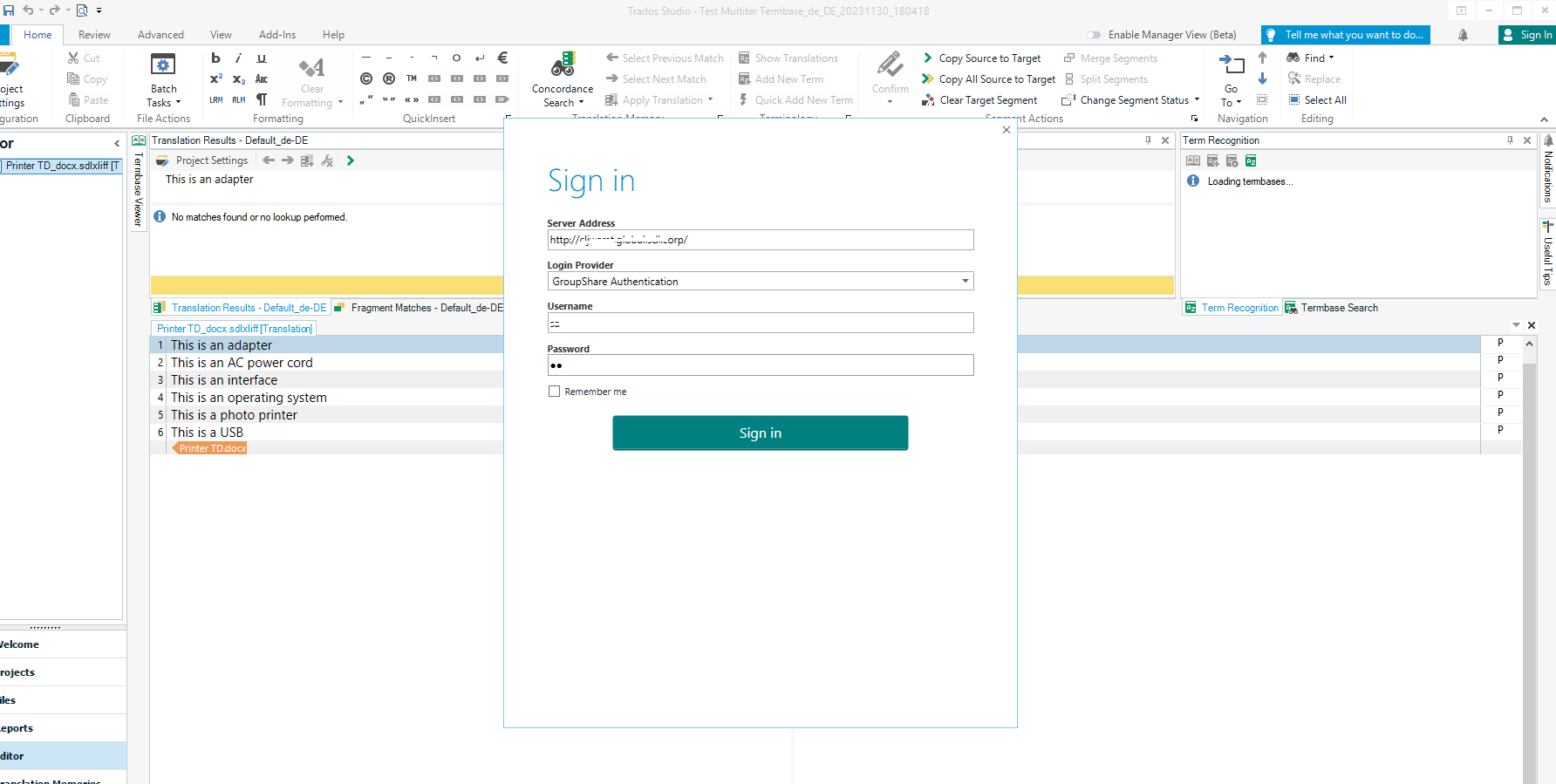Insert the Euro symbol

point(502,58)
